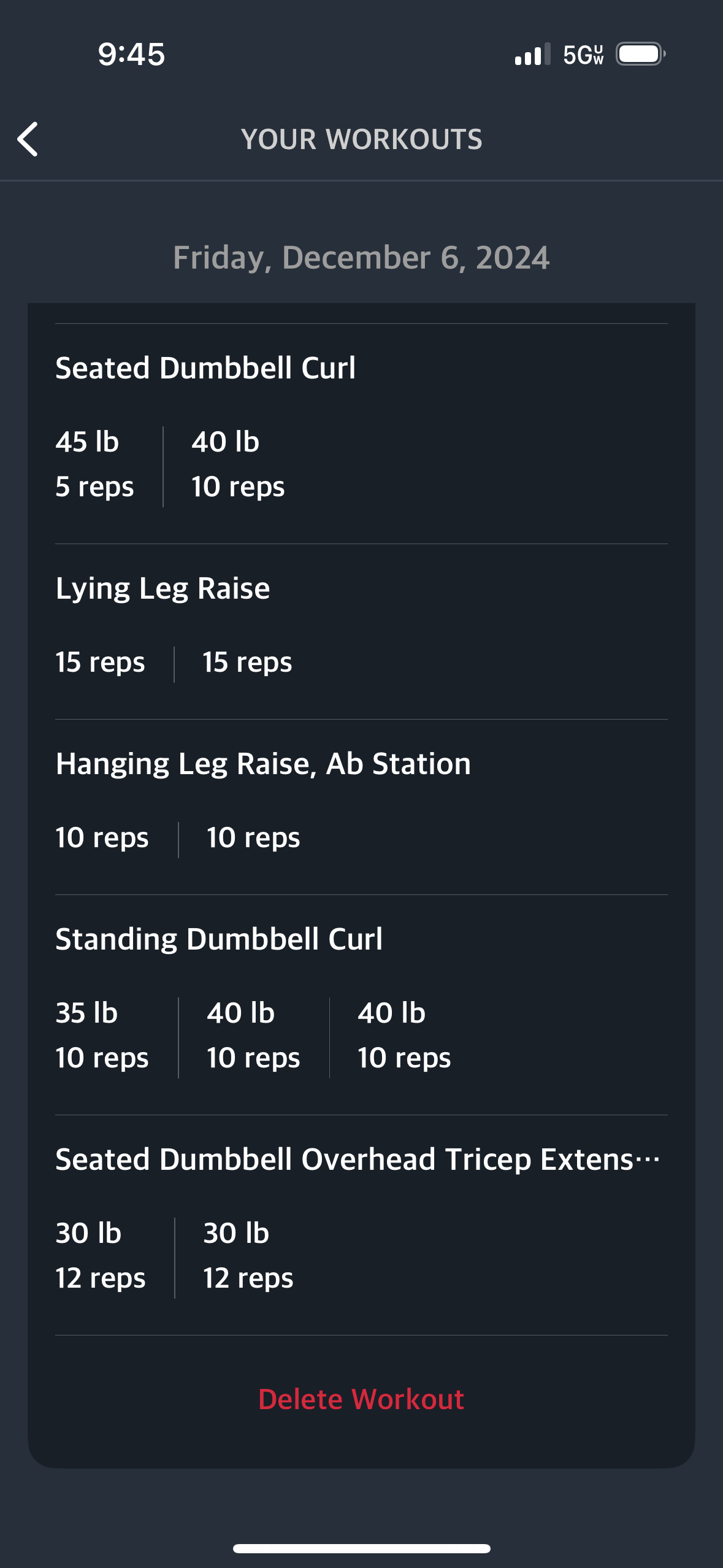Select first 30 lb 12 reps set
The height and width of the screenshot is (1568, 723).
coord(101,1256)
